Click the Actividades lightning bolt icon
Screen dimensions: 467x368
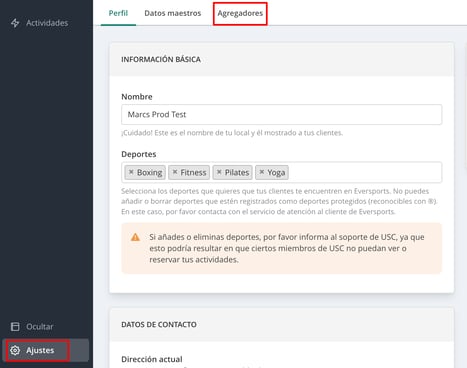click(15, 23)
